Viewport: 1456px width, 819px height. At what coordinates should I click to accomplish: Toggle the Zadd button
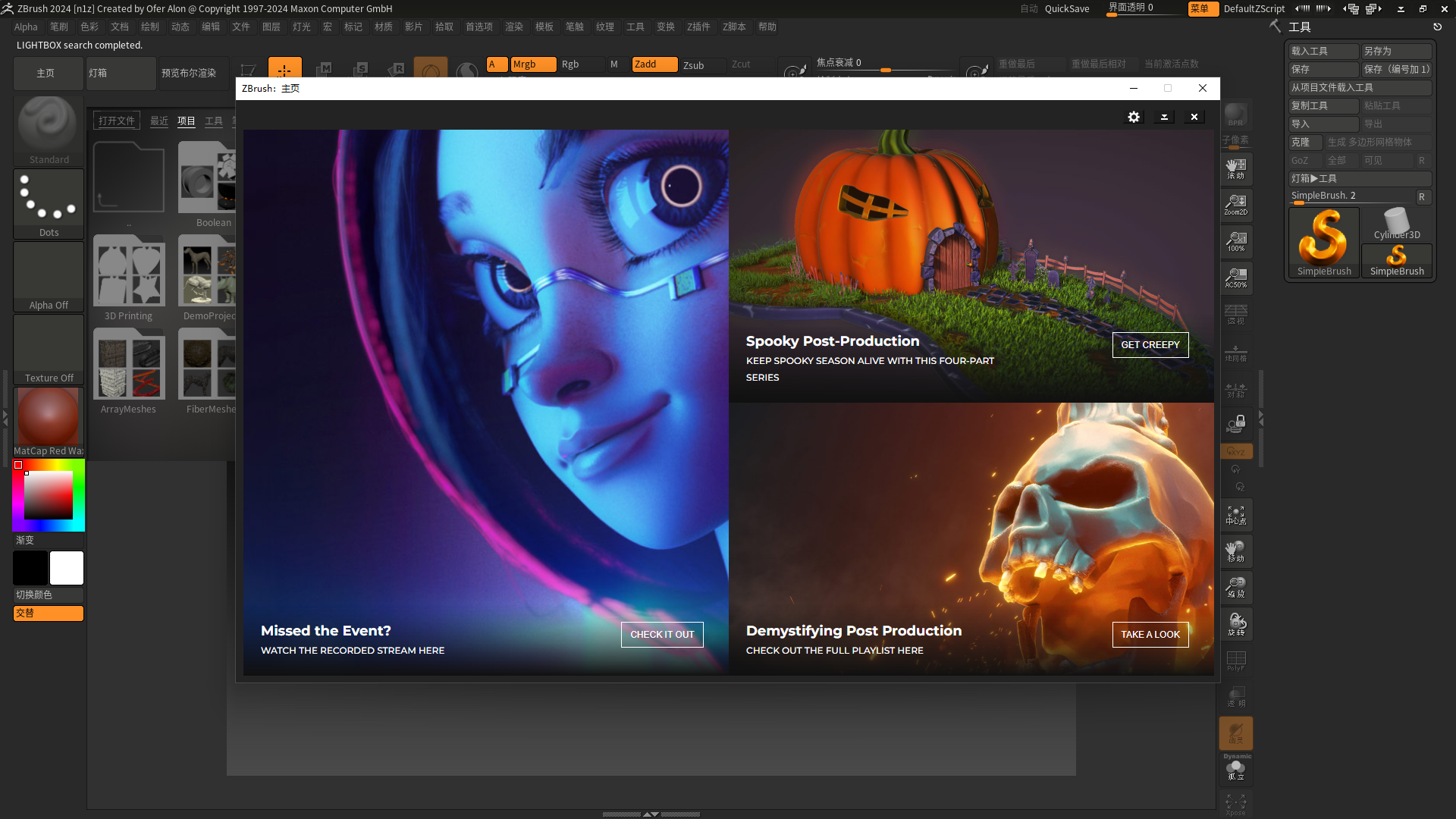pyautogui.click(x=654, y=64)
